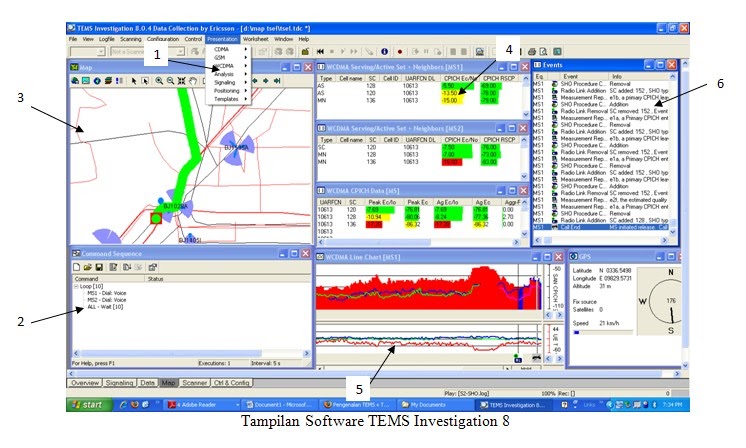Click Open folder icon in Command Sequence
Viewport: 746px width, 448px height.
click(x=88, y=267)
